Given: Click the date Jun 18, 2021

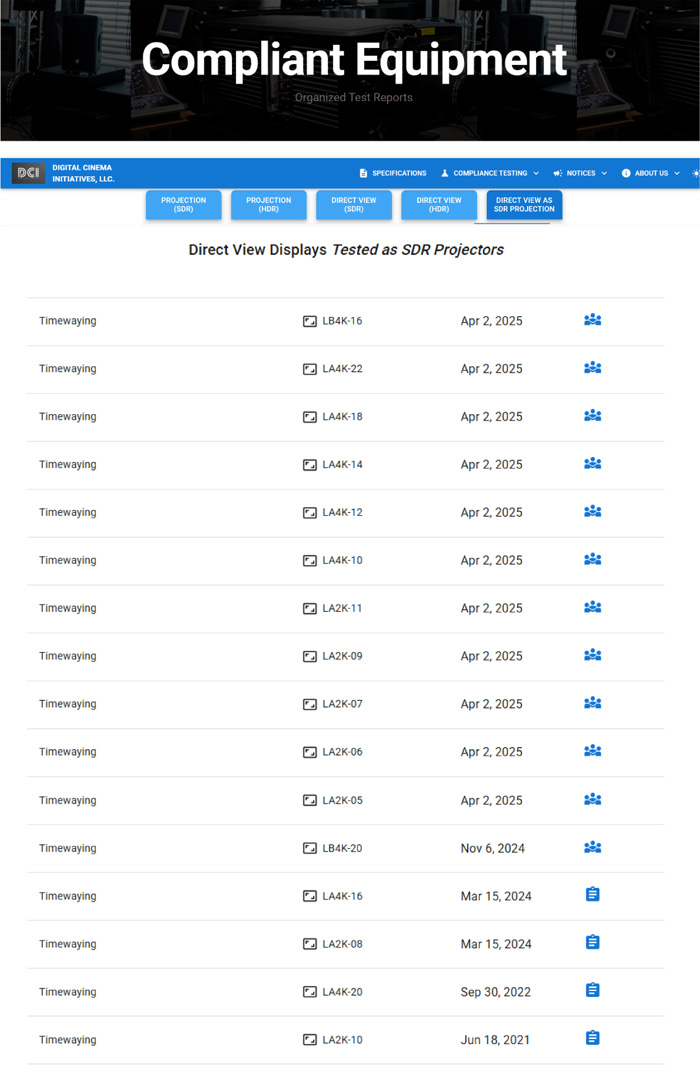Looking at the screenshot, I should pyautogui.click(x=495, y=1040).
